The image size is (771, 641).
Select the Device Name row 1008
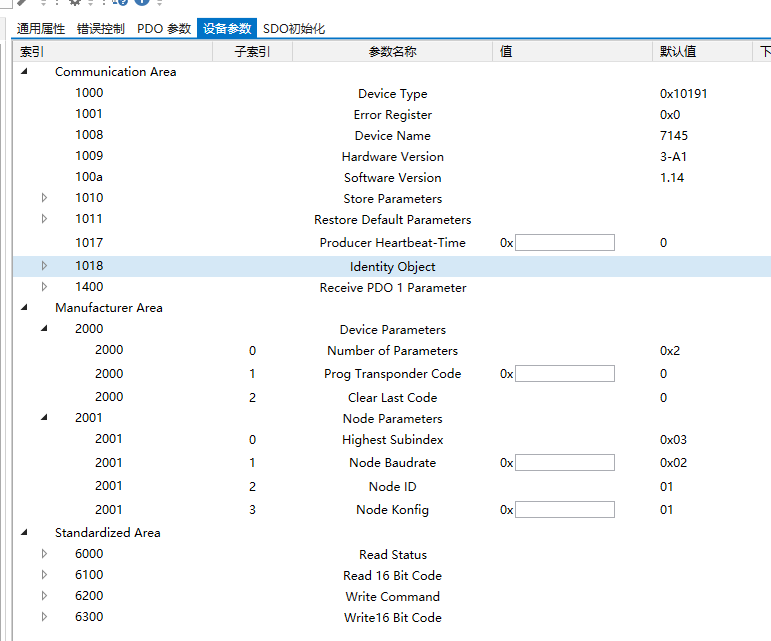[x=392, y=135]
